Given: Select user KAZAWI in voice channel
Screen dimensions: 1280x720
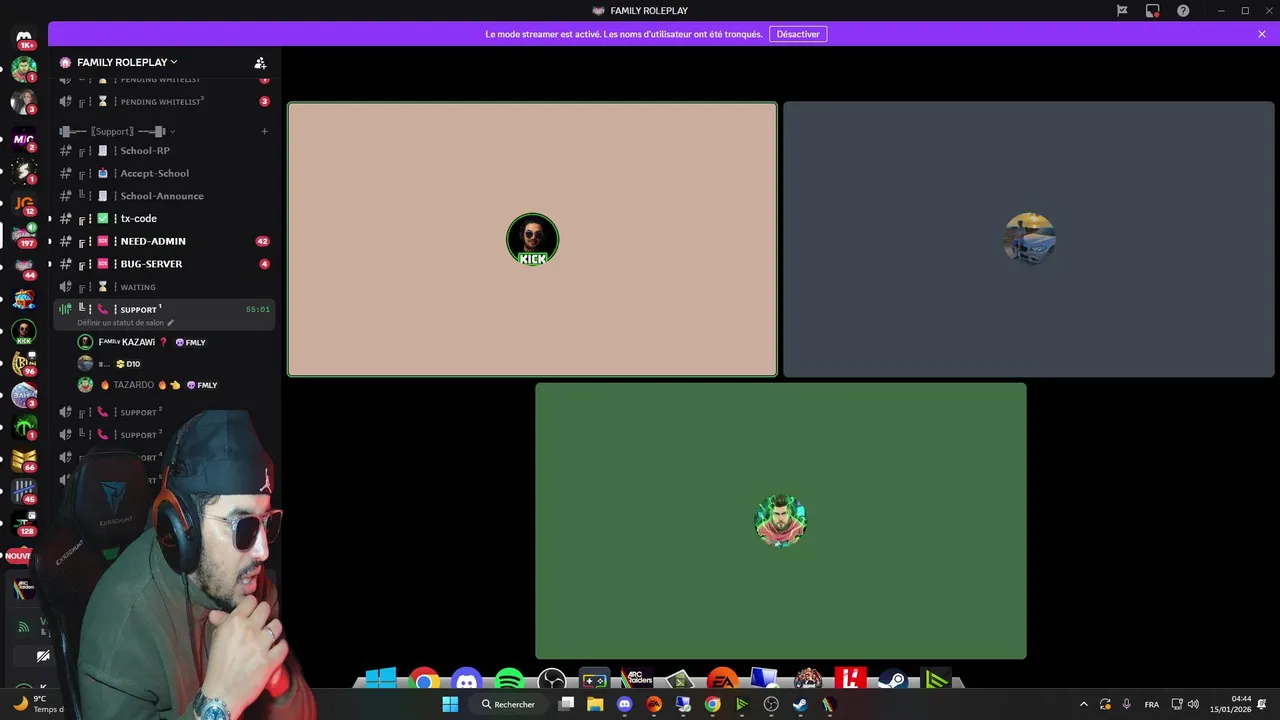Looking at the screenshot, I should point(140,342).
